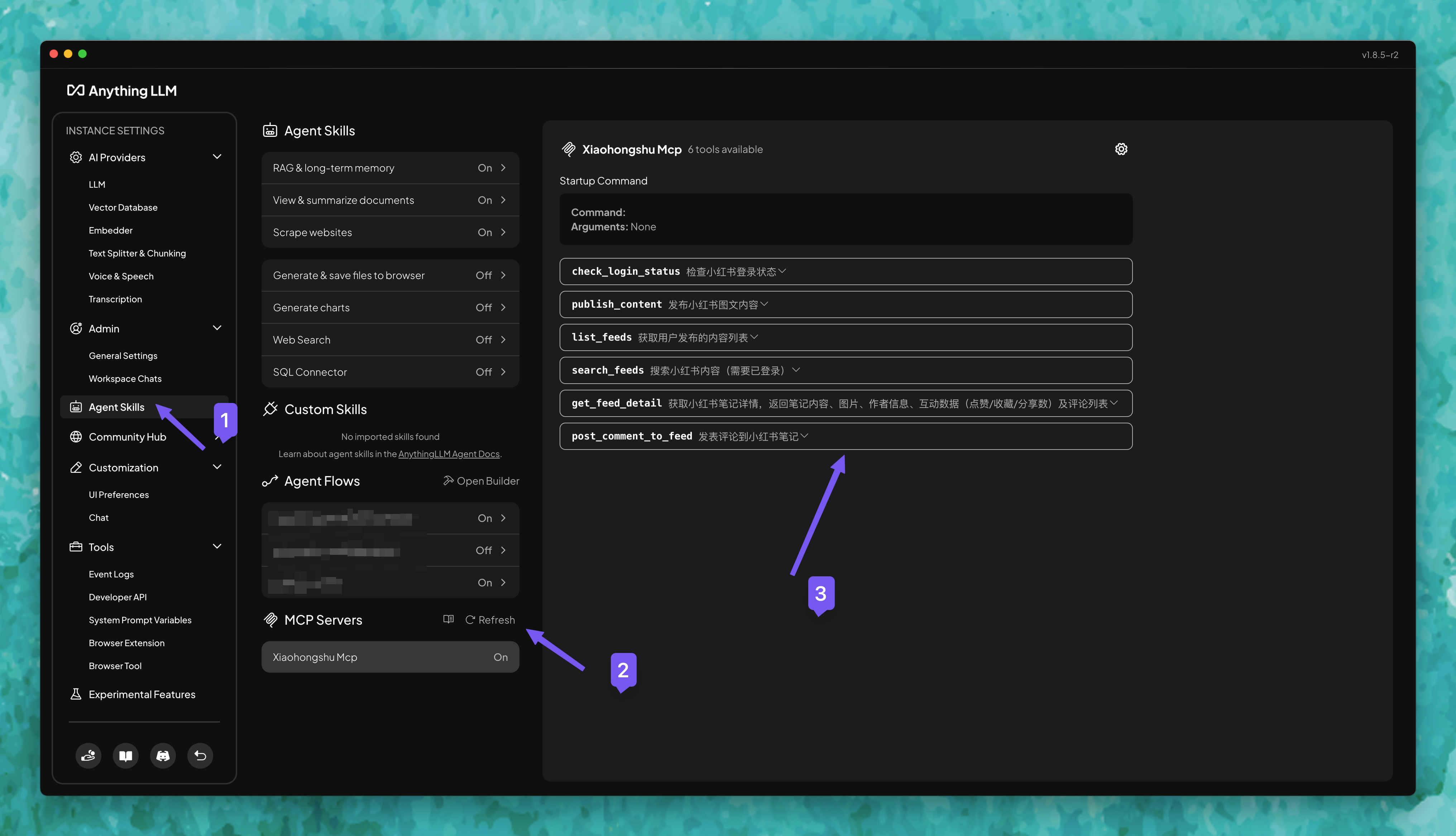
Task: Click the Customization pencil icon
Action: [76, 467]
